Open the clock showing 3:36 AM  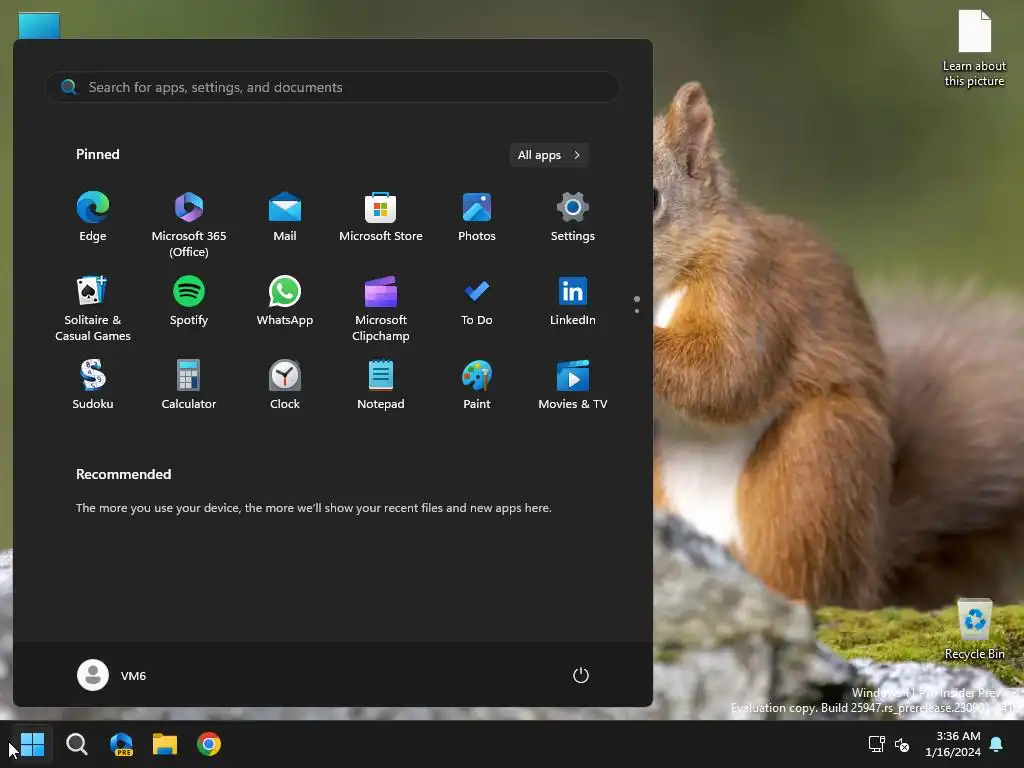coord(953,744)
